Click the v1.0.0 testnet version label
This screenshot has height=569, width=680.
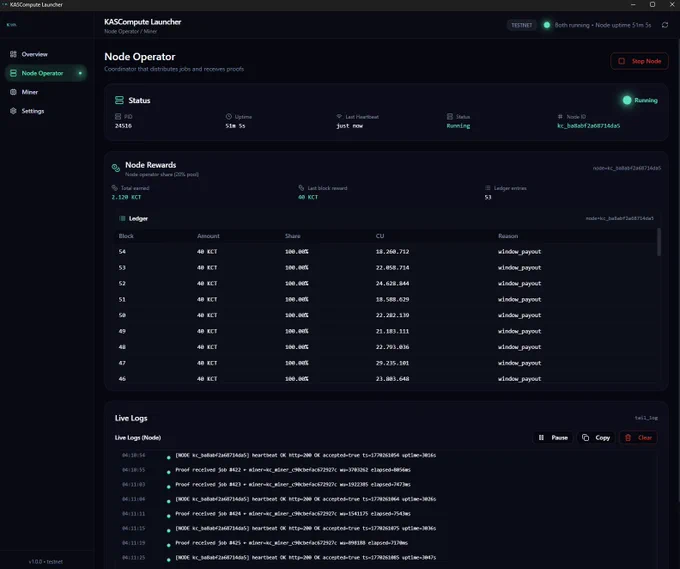46,562
